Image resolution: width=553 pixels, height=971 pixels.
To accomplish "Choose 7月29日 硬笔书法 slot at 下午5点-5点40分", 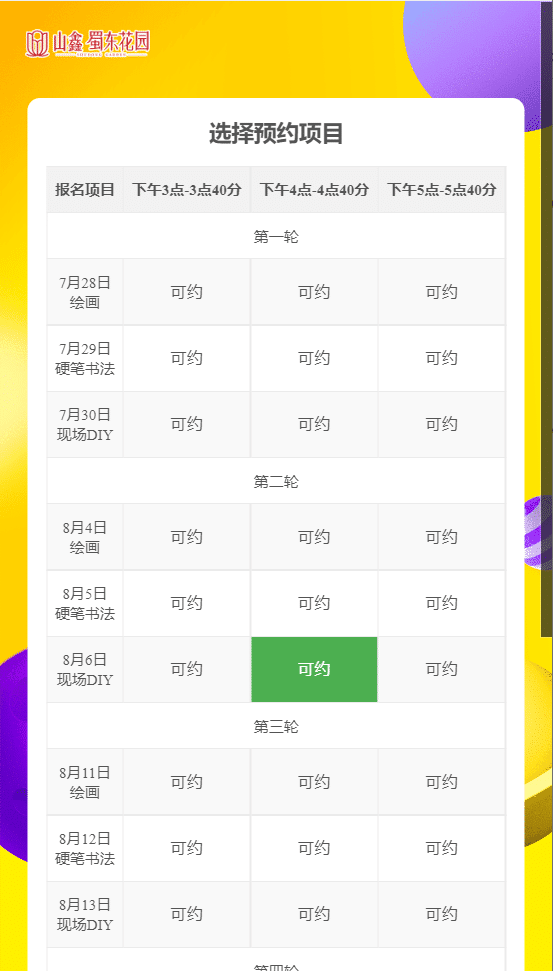I will click(442, 358).
